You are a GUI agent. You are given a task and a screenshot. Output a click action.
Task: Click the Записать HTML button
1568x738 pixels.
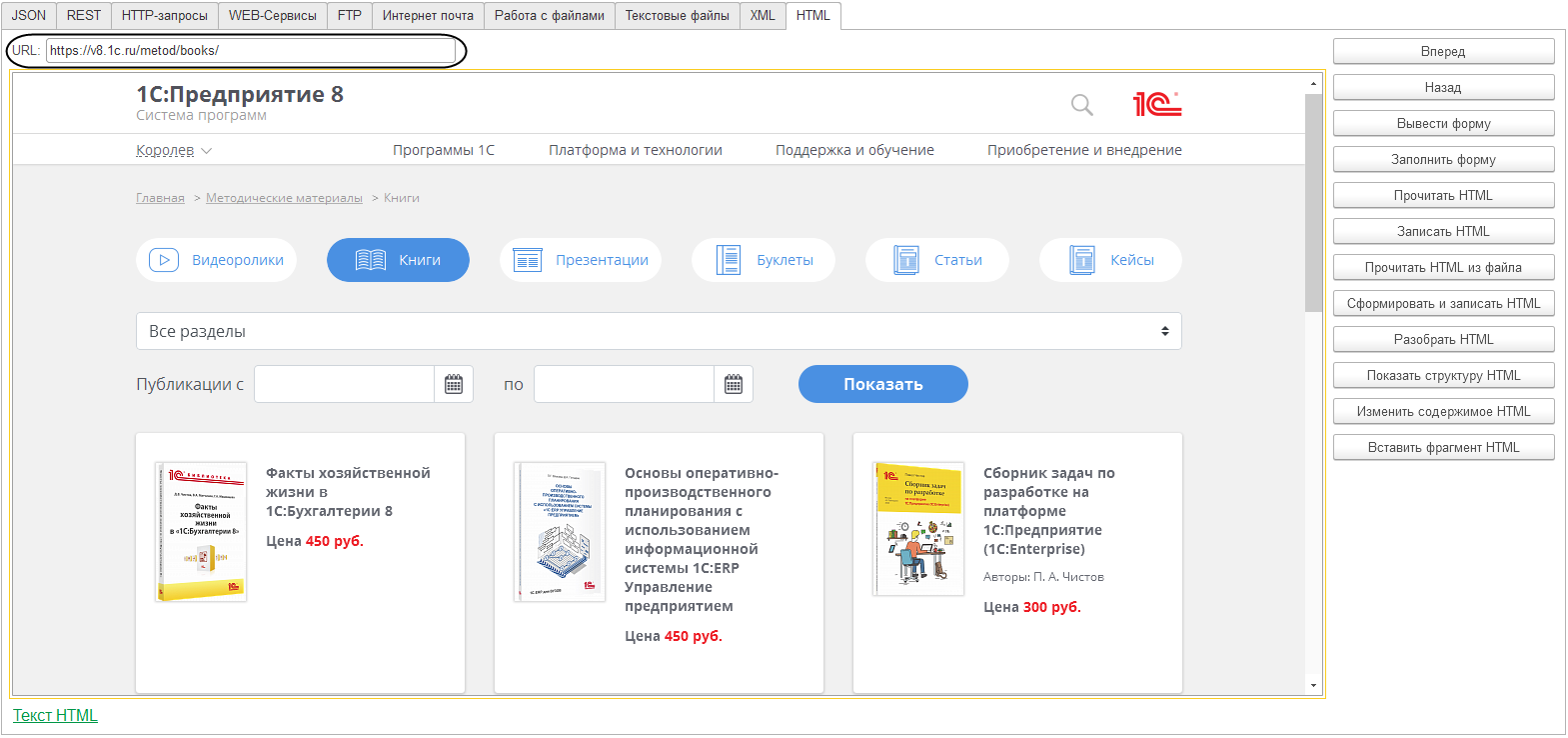pyautogui.click(x=1443, y=231)
